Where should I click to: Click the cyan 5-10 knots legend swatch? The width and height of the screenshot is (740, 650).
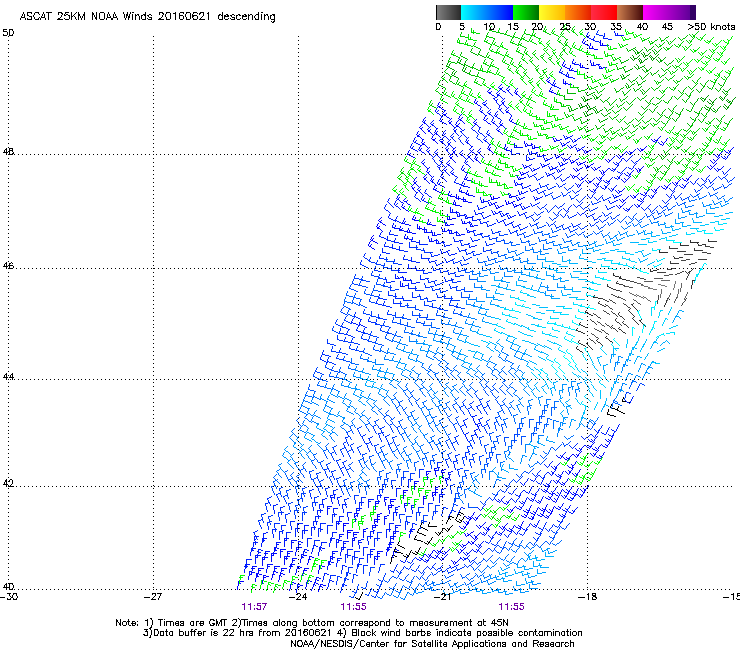click(x=474, y=12)
